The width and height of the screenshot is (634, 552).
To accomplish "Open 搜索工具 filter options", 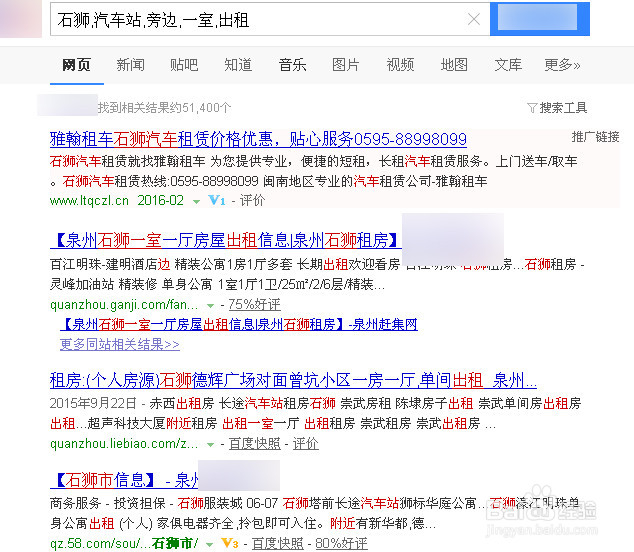I will (x=563, y=108).
